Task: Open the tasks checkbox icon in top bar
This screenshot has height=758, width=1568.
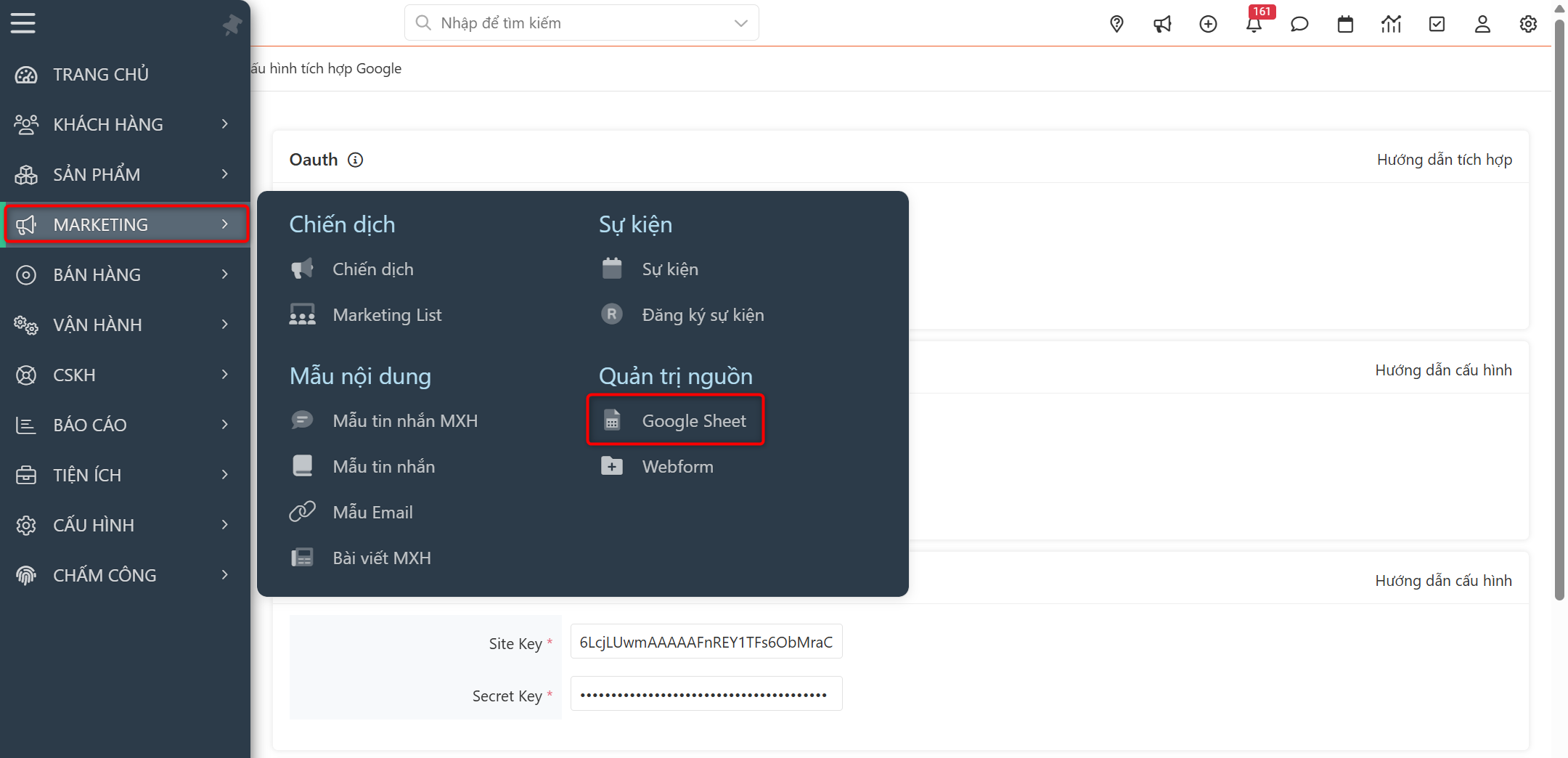Action: pos(1437,24)
